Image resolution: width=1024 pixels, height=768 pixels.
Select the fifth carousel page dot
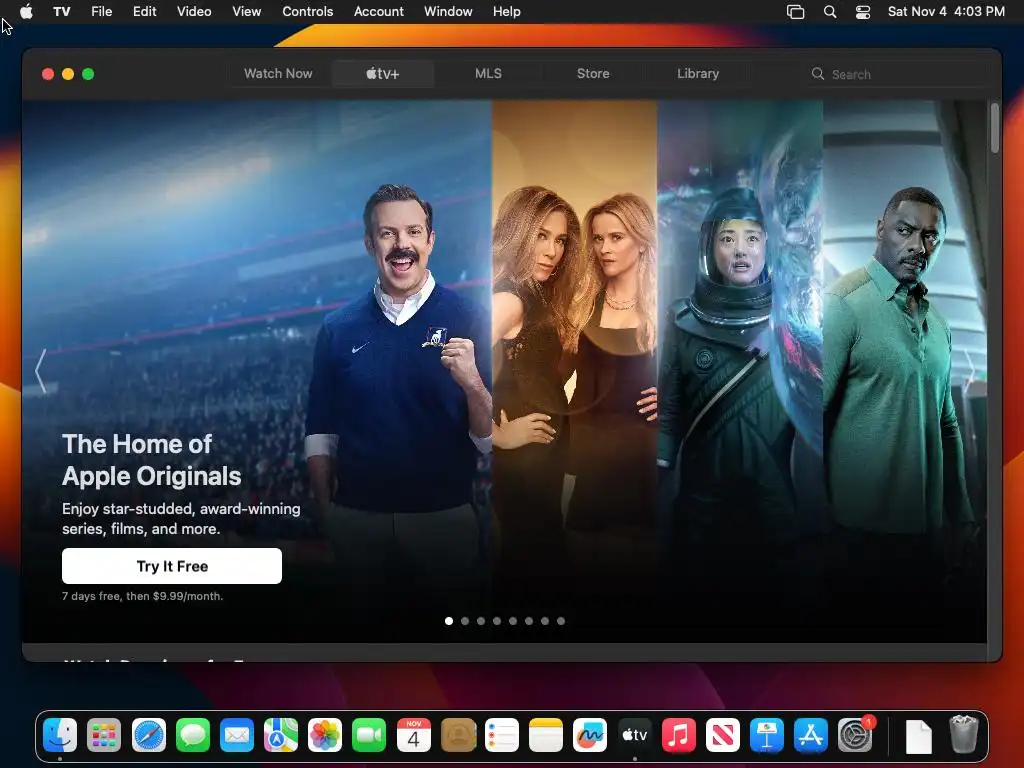tap(513, 621)
